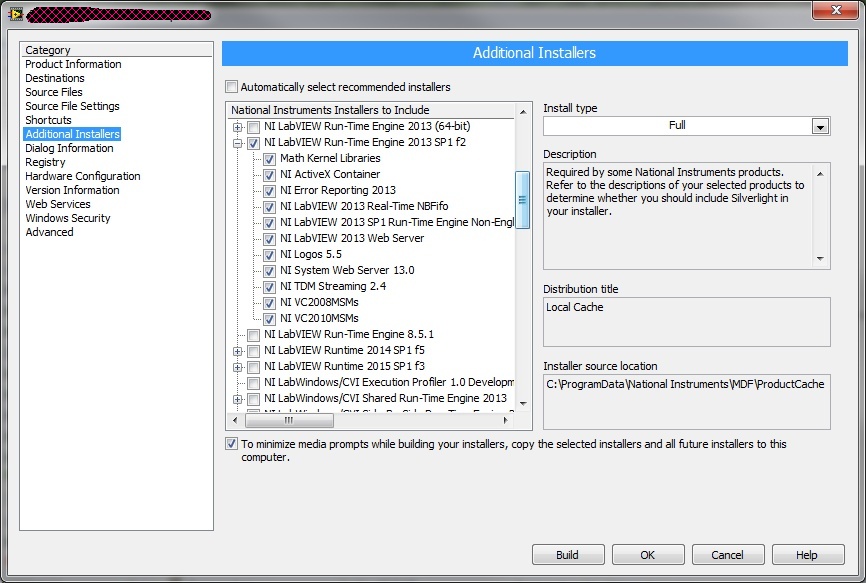Screen dimensions: 866x583
Task: Toggle Automatically select recommended installers checkbox
Action: click(231, 87)
